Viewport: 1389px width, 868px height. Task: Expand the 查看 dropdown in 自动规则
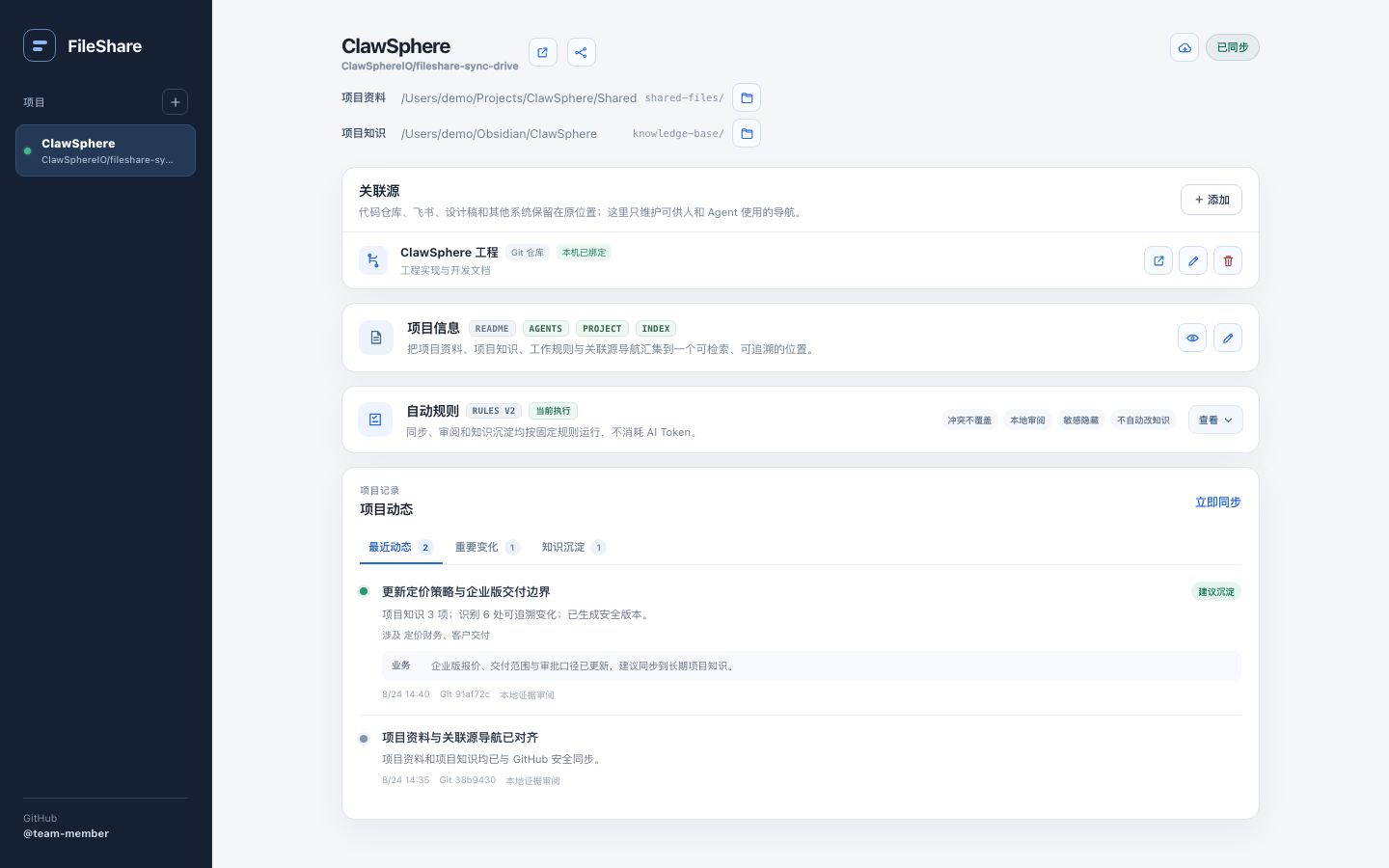pyautogui.click(x=1215, y=420)
